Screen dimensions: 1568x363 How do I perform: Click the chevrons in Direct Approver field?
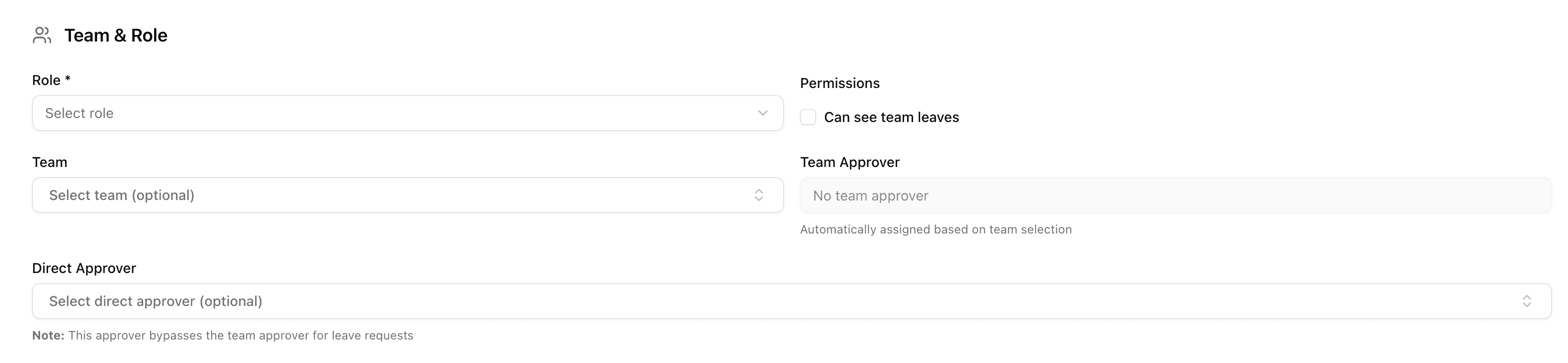(x=1526, y=300)
